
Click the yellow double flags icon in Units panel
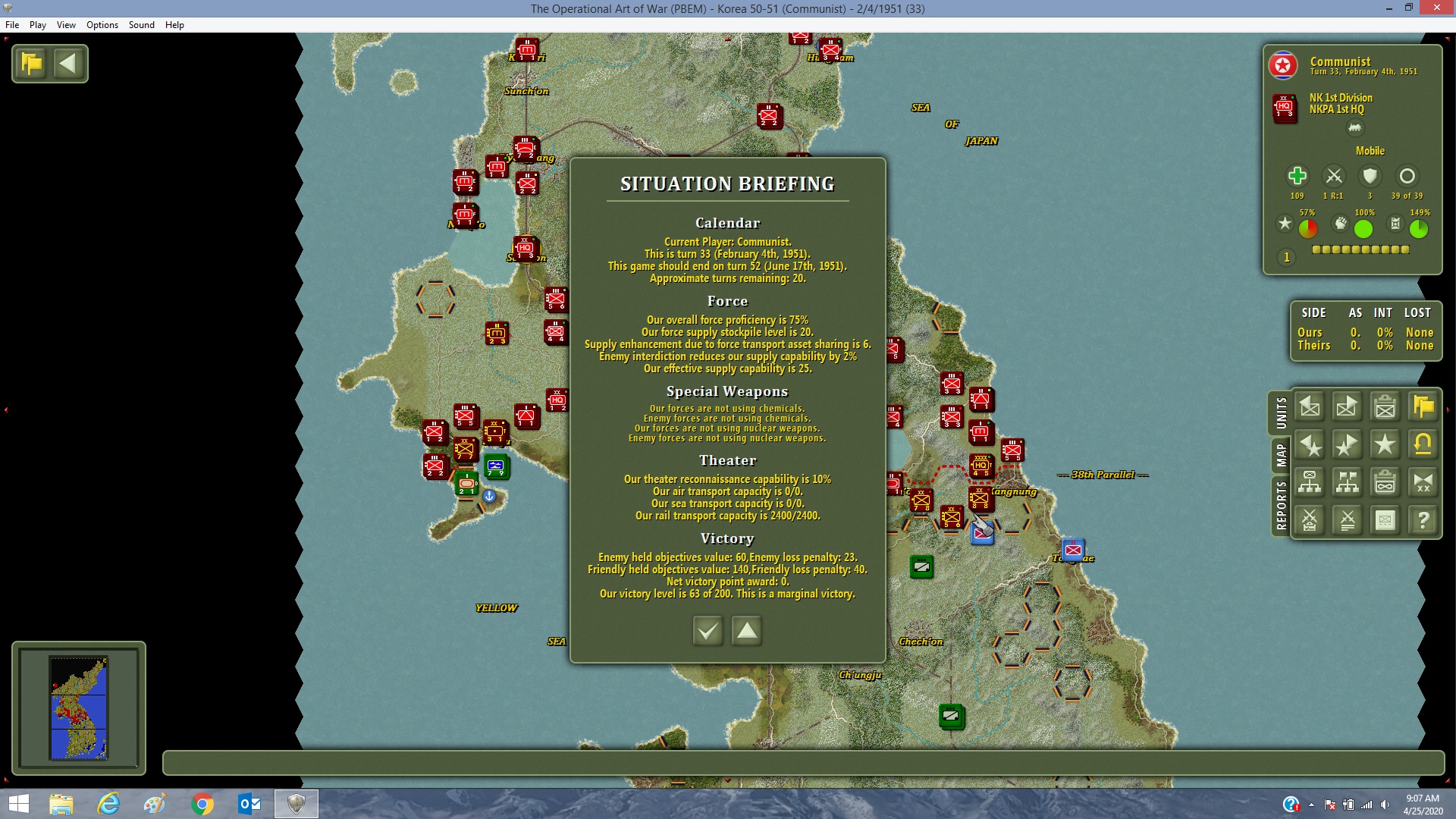1423,407
